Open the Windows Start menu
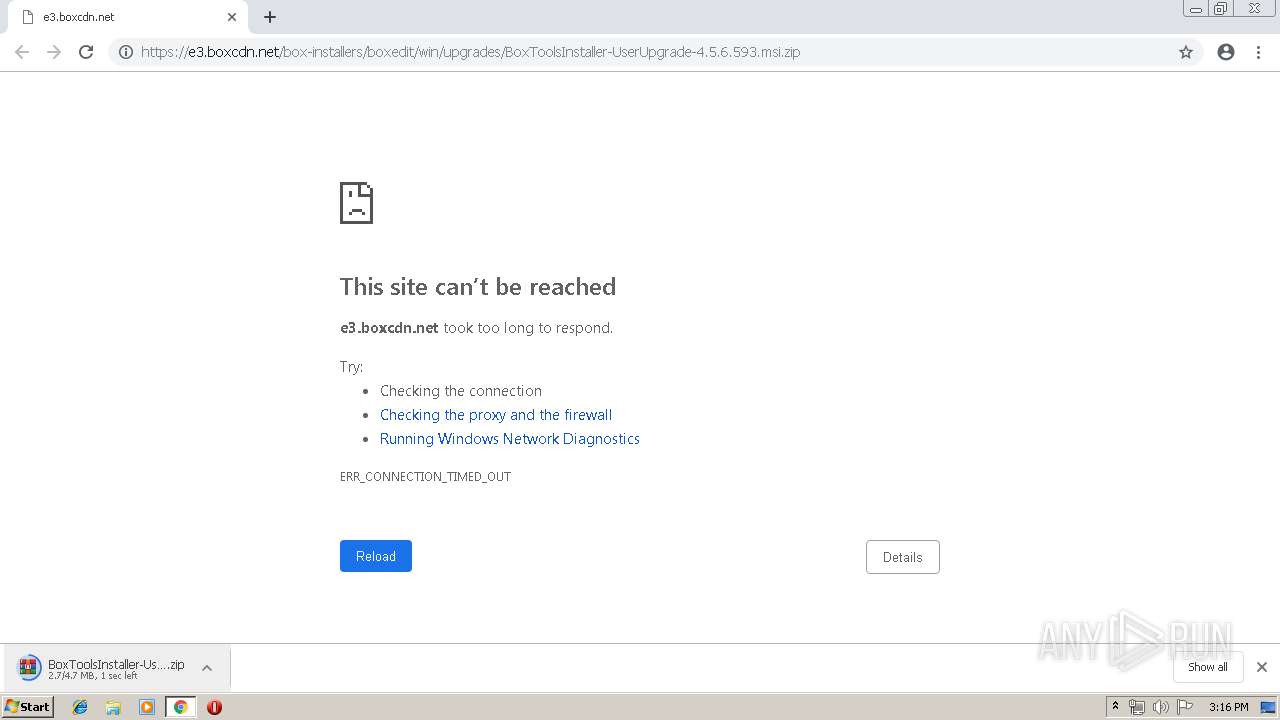 click(28, 707)
